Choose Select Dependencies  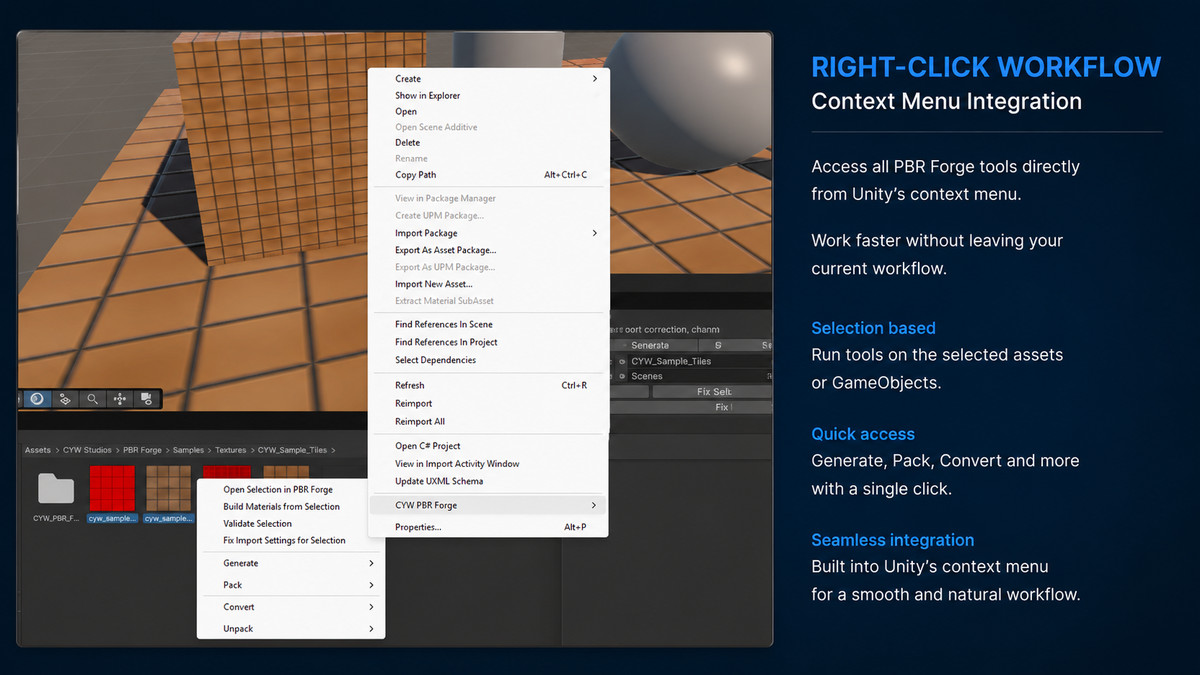point(436,360)
